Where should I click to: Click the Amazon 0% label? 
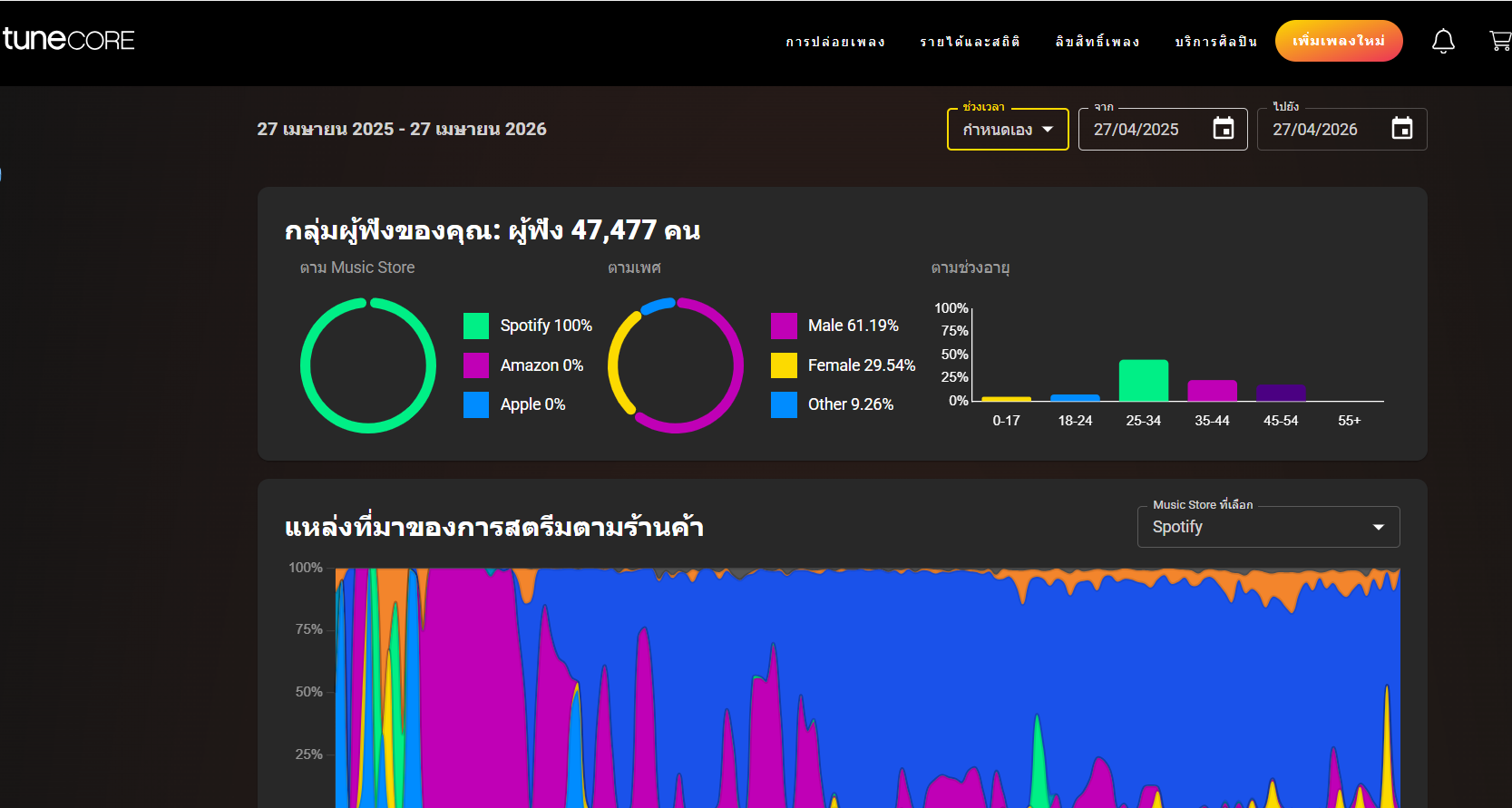point(541,365)
